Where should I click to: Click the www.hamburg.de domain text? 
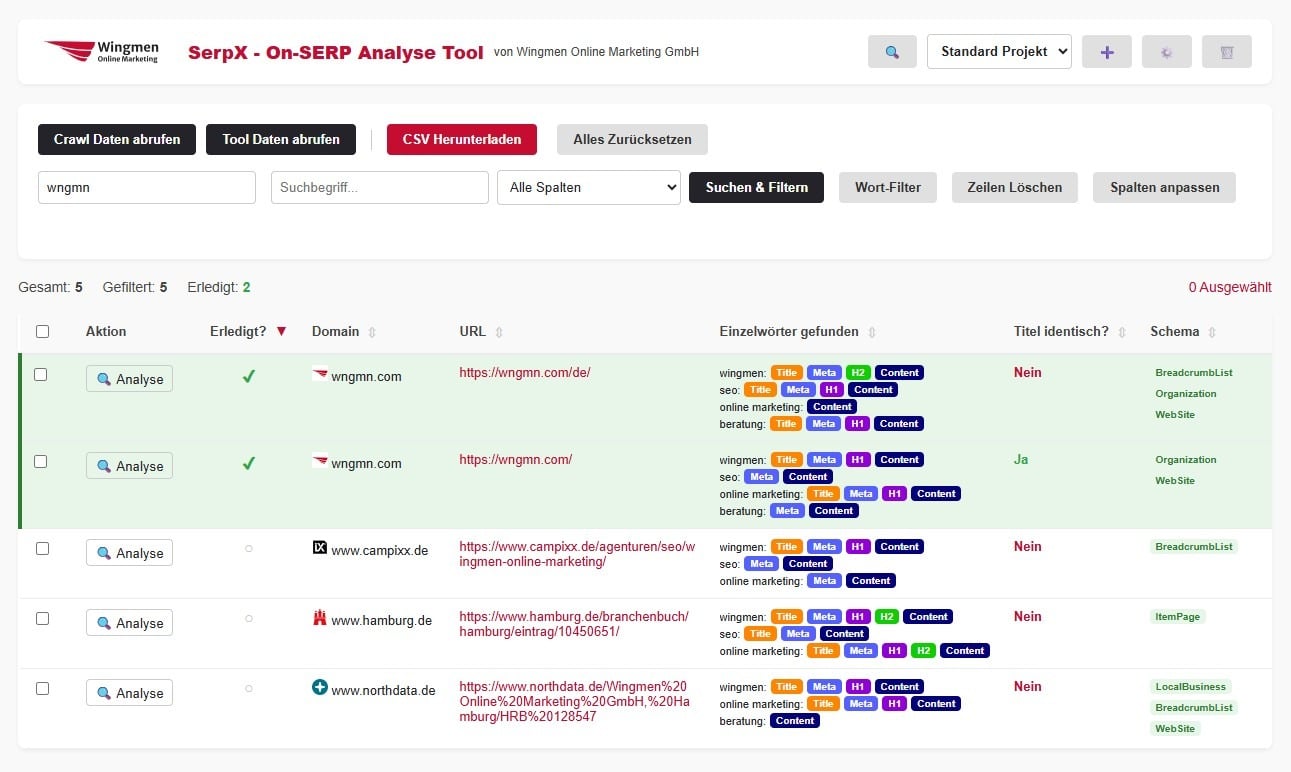[382, 621]
